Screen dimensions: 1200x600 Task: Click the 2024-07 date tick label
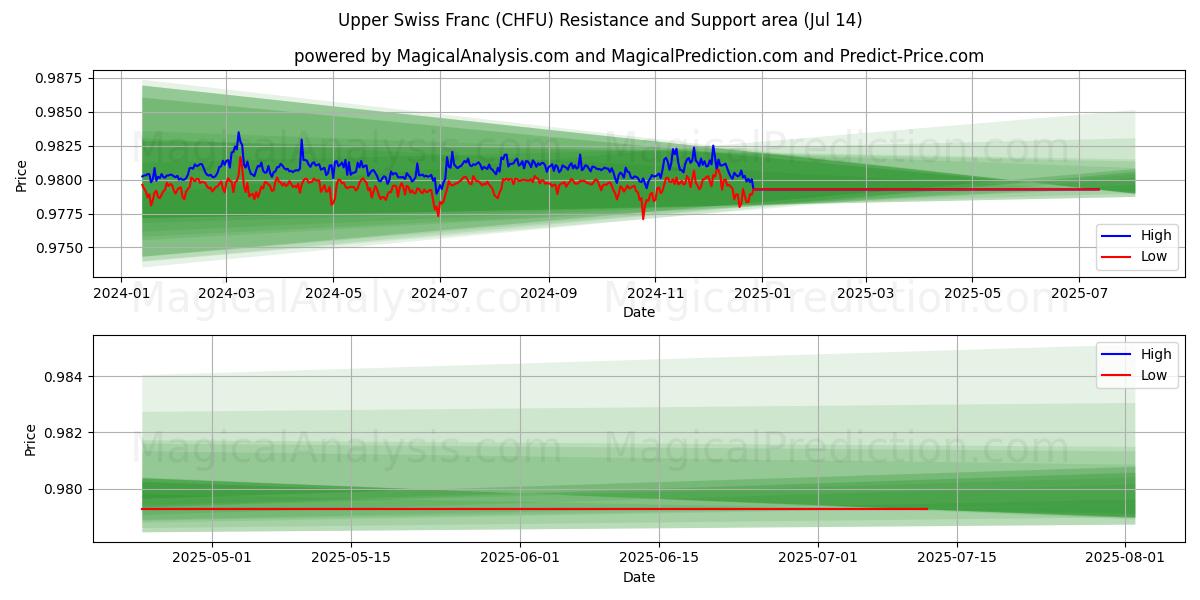(440, 294)
